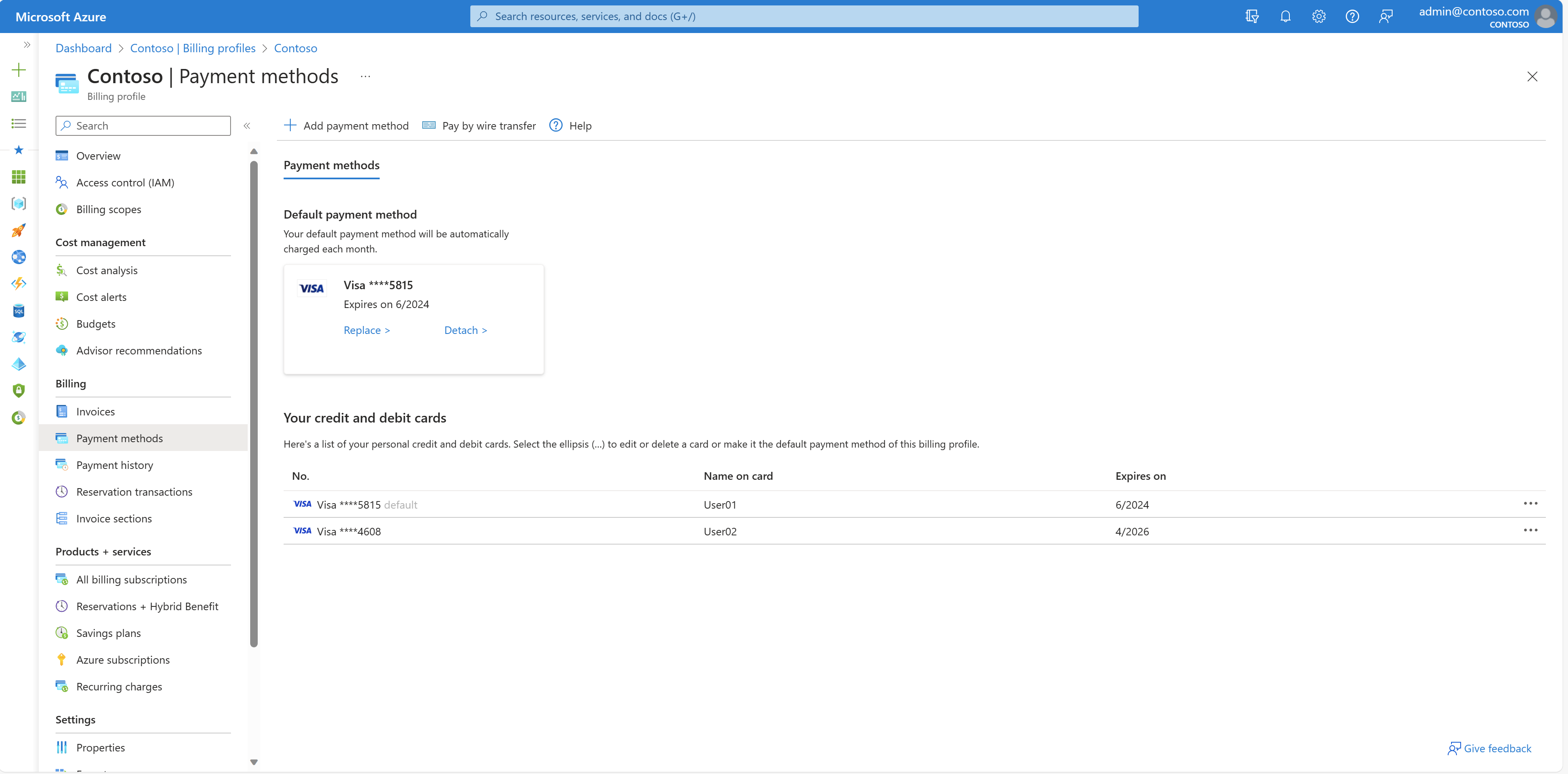The width and height of the screenshot is (1568, 774).
Task: Click the help question mark in top bar
Action: tap(1352, 16)
